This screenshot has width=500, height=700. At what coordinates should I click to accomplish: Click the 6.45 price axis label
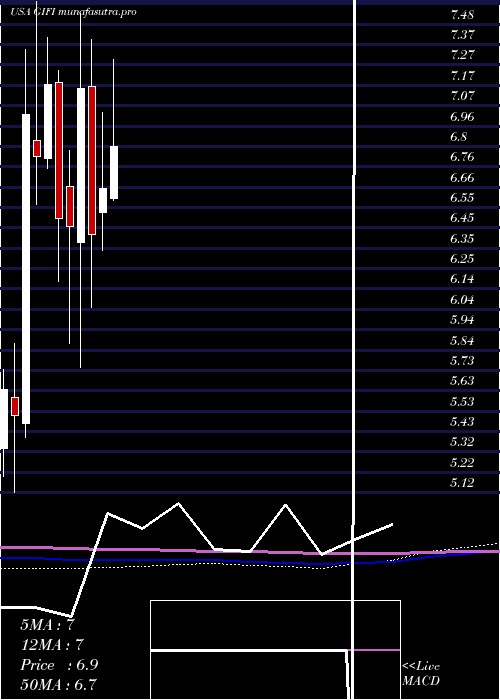[x=462, y=218]
